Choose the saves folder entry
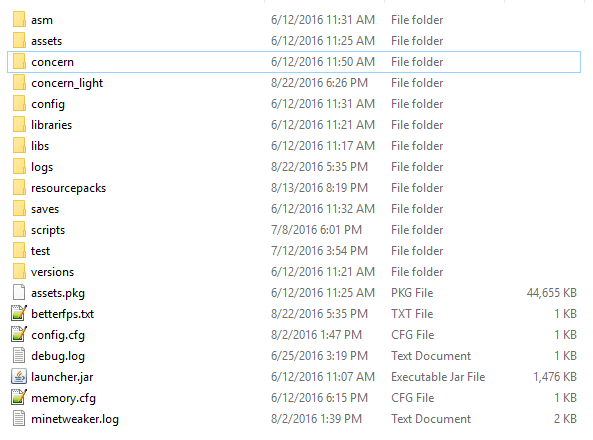This screenshot has width=593, height=440. (45, 209)
